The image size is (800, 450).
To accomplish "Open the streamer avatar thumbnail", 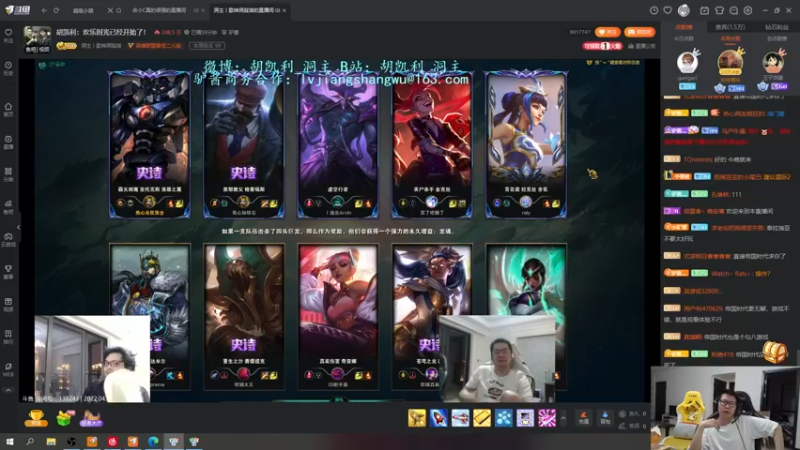I will click(37, 39).
